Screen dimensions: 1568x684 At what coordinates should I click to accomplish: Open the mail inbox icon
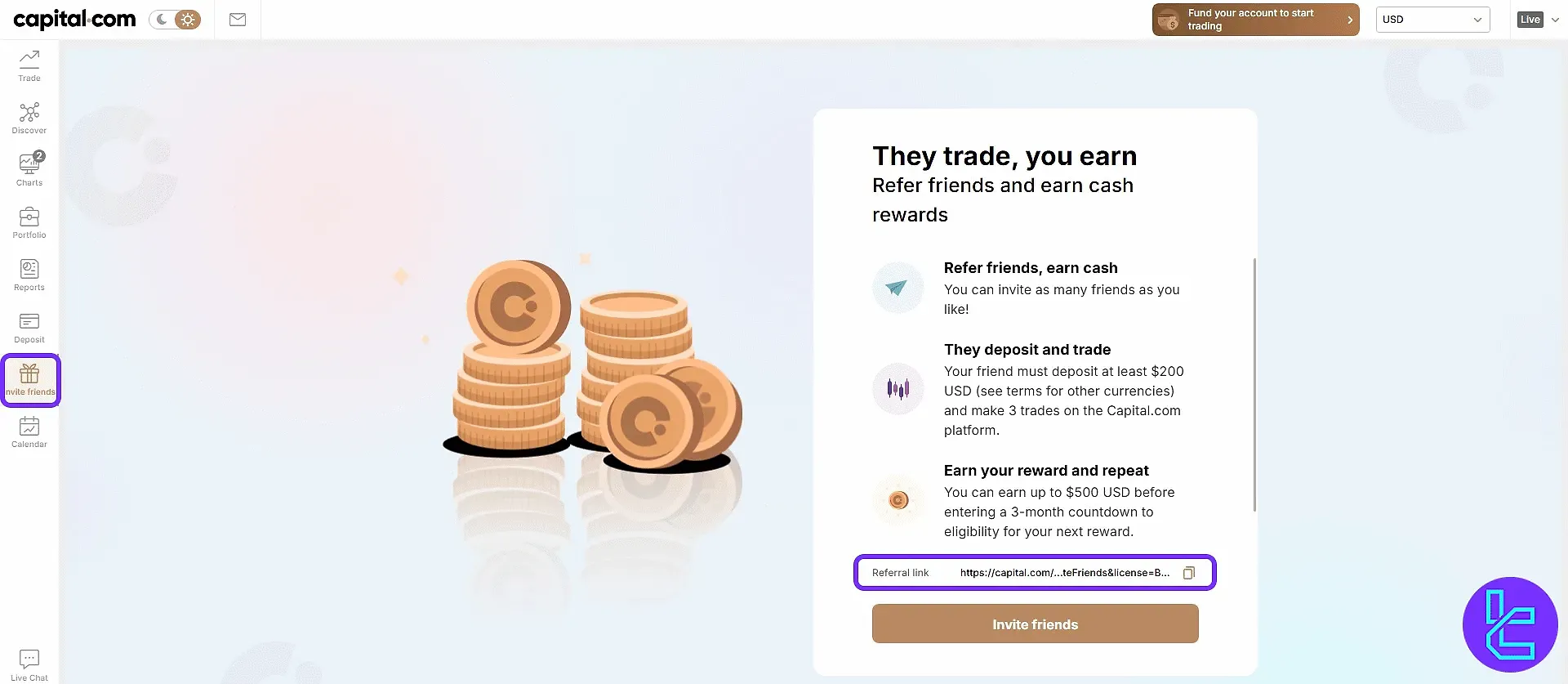coord(238,20)
